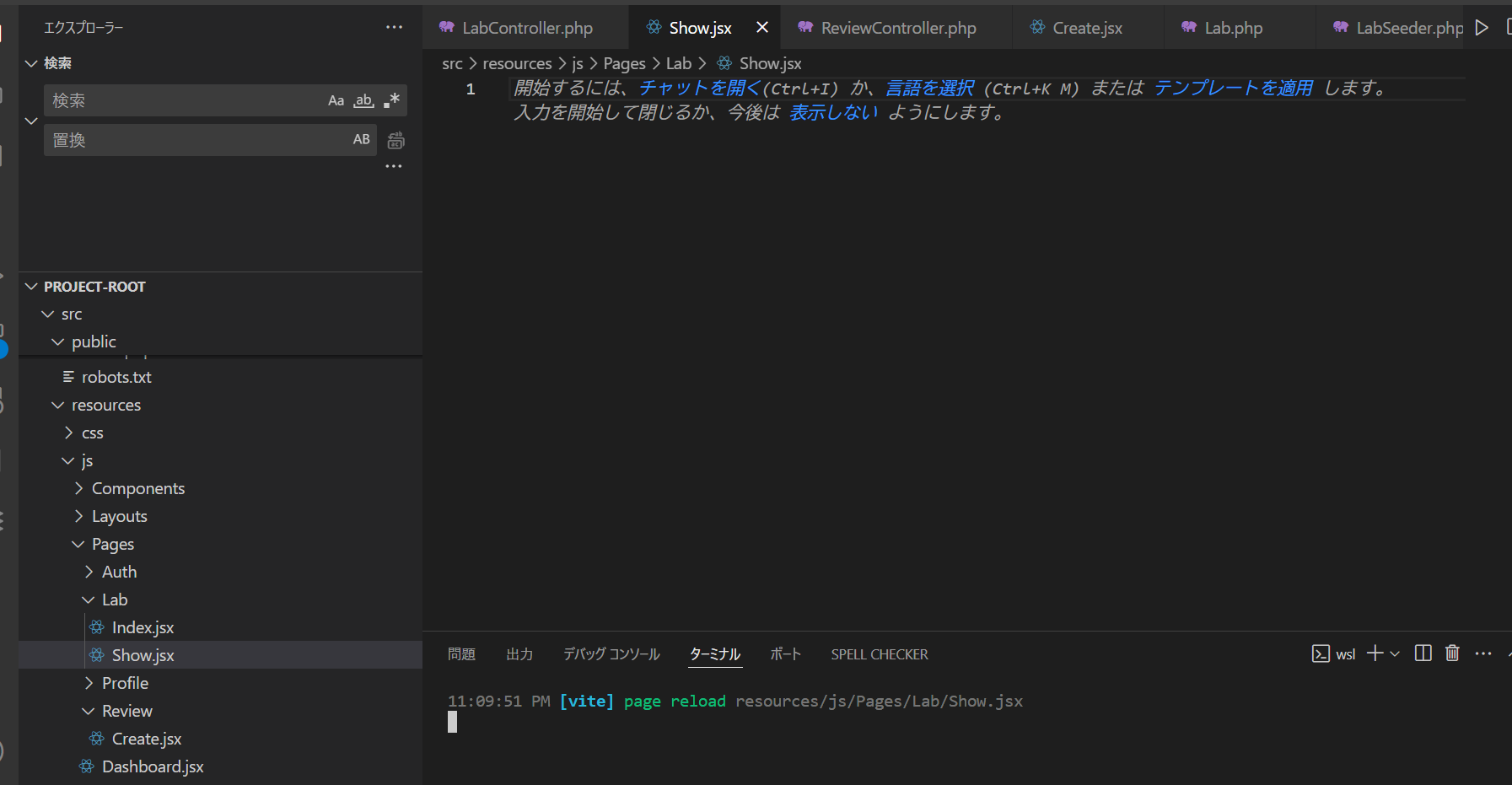
Task: Close the Show.jsx editor tab
Action: click(x=762, y=27)
